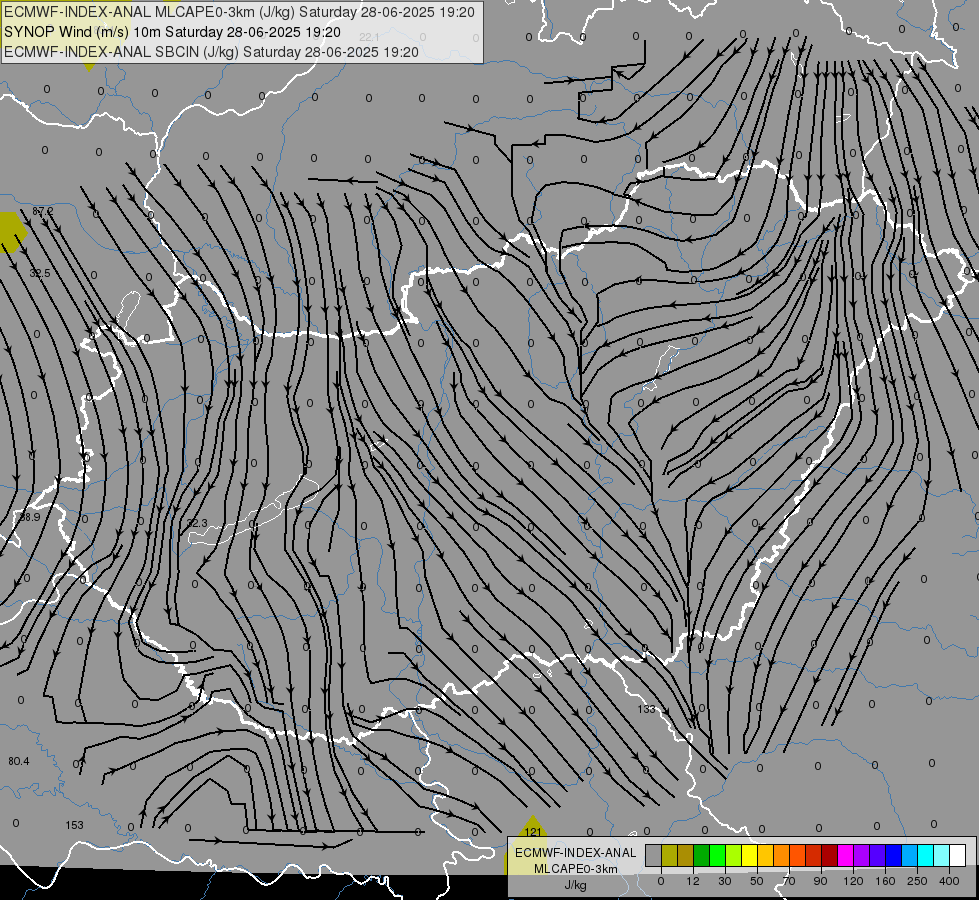Click the ECMWF-INDEX-ANAL SBCIN header line

(211, 52)
